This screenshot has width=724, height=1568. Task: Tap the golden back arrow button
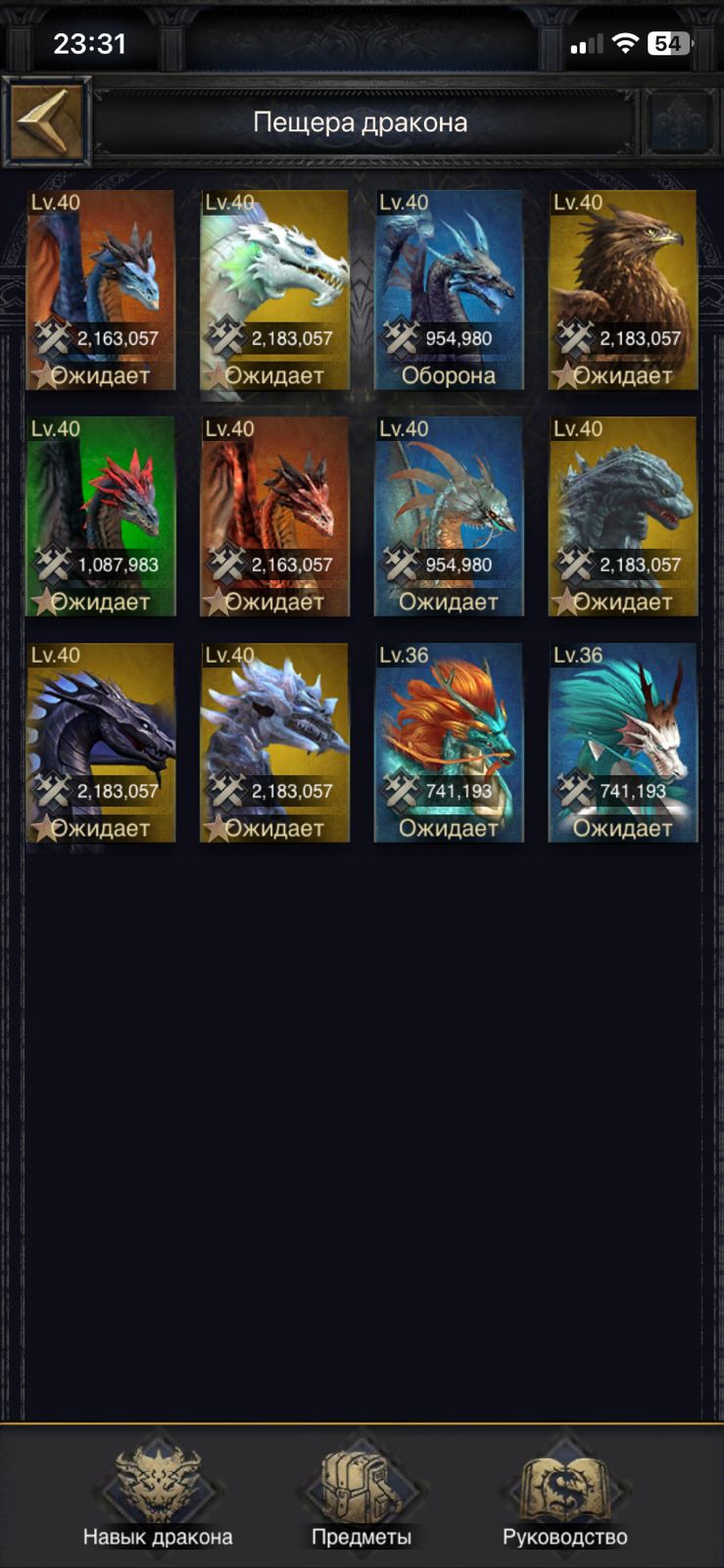(x=46, y=122)
